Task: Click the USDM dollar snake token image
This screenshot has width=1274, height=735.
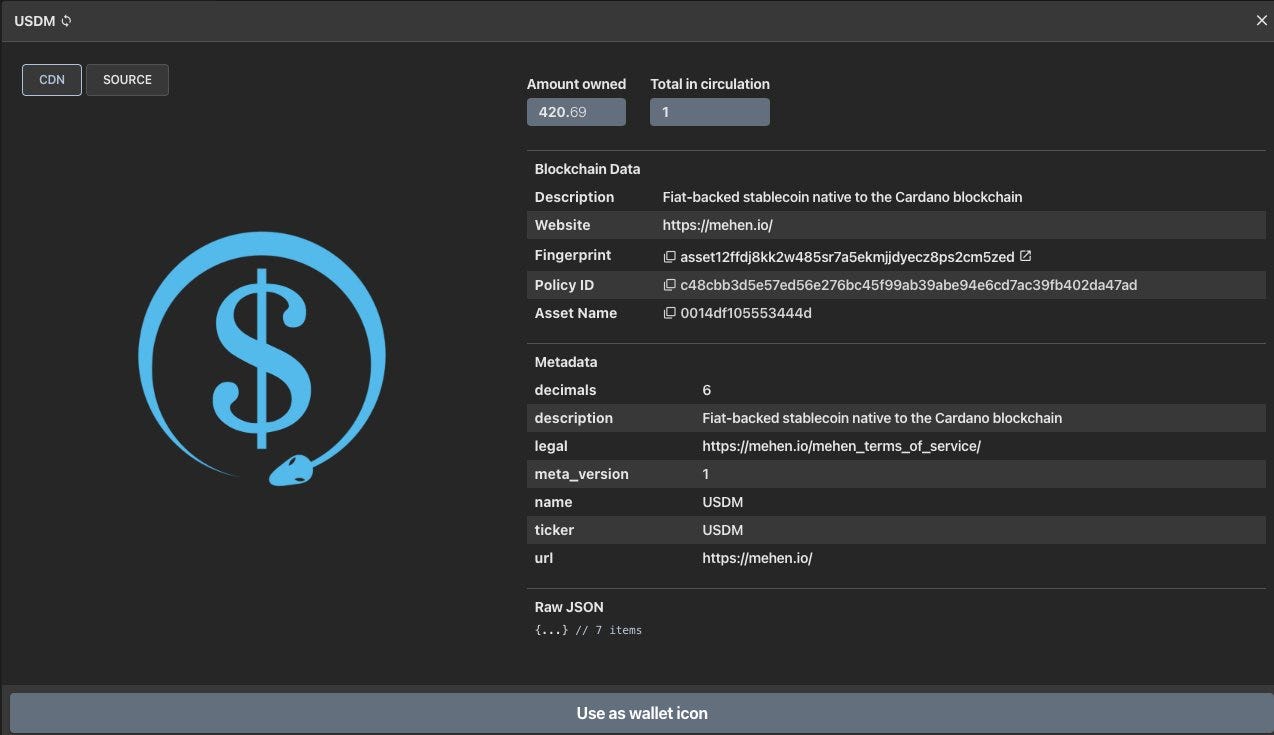Action: [262, 359]
